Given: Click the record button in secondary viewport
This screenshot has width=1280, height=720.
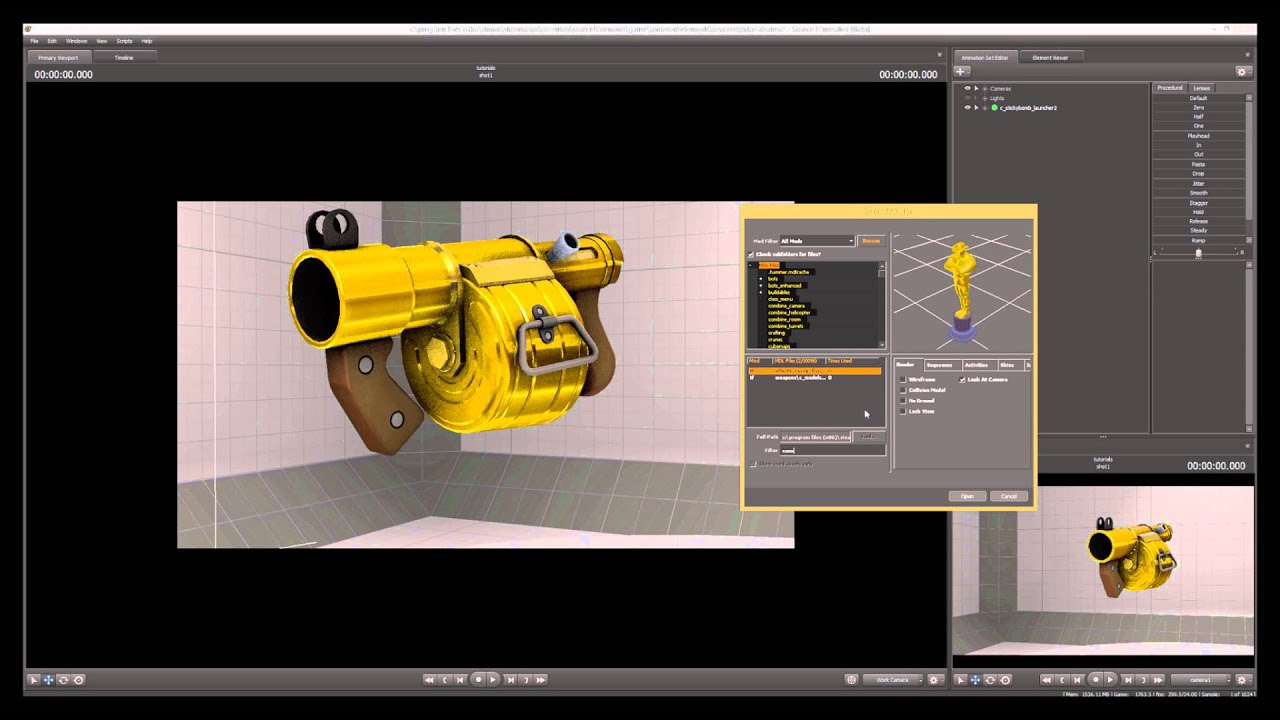Looking at the screenshot, I should tap(1095, 680).
